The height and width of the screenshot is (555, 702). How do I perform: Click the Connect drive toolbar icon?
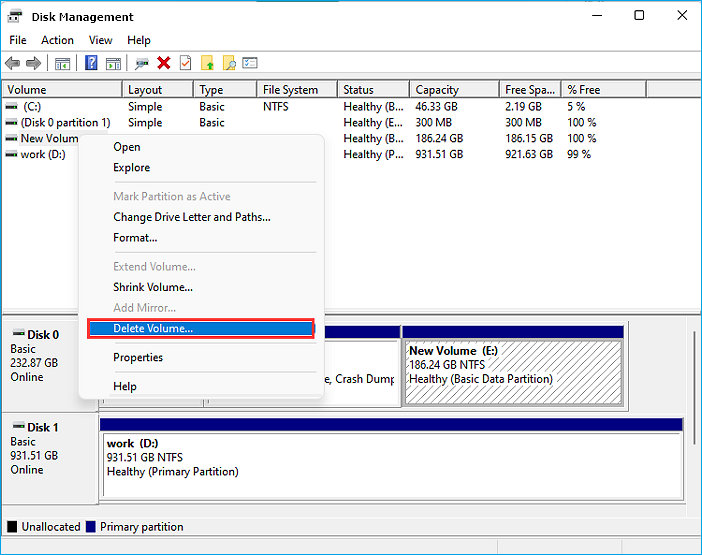pyautogui.click(x=142, y=63)
